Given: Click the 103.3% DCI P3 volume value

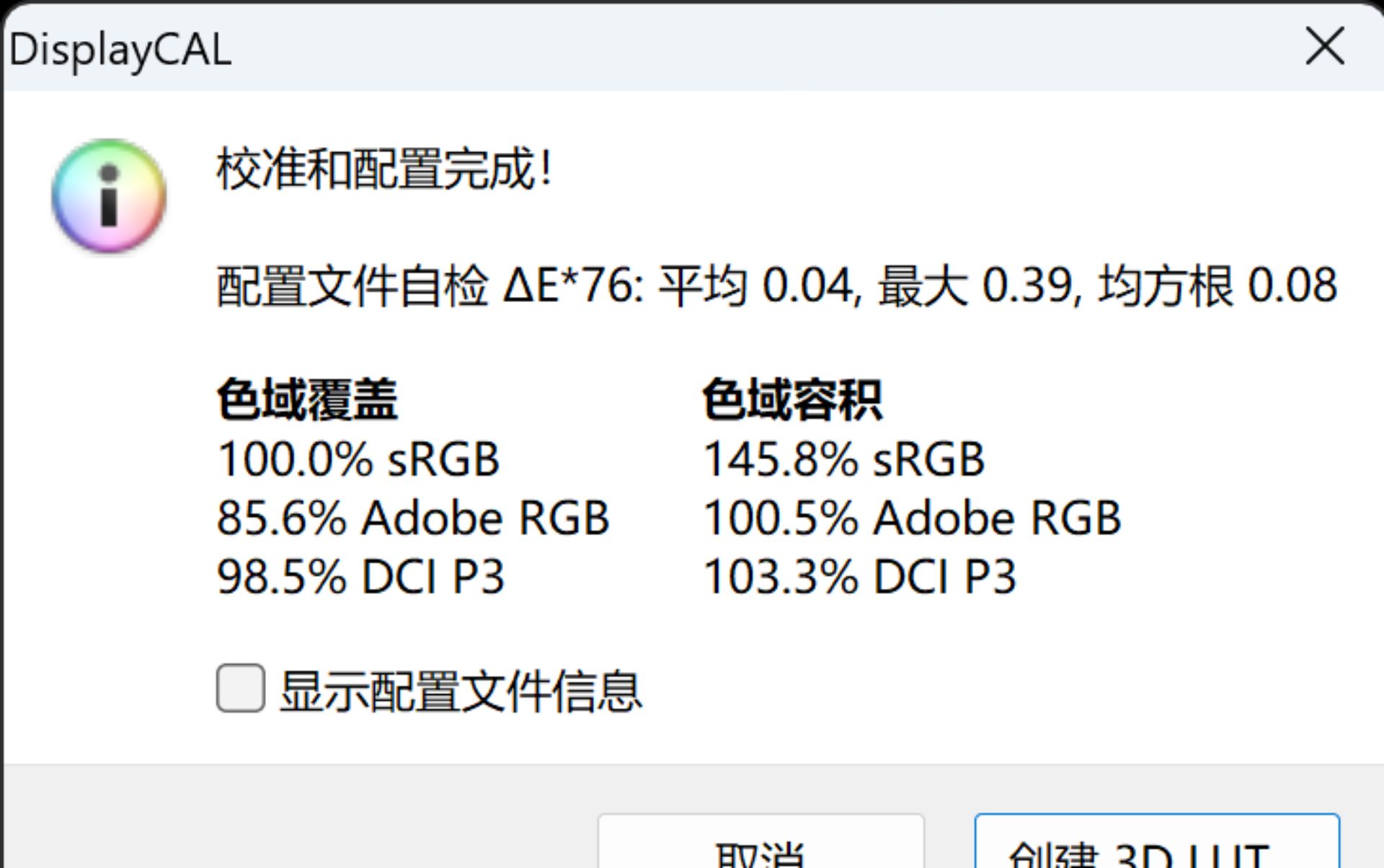Looking at the screenshot, I should pyautogui.click(x=859, y=577).
